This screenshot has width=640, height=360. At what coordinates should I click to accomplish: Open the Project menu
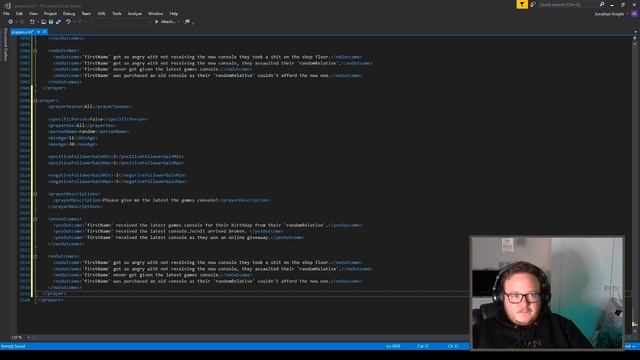[x=50, y=13]
